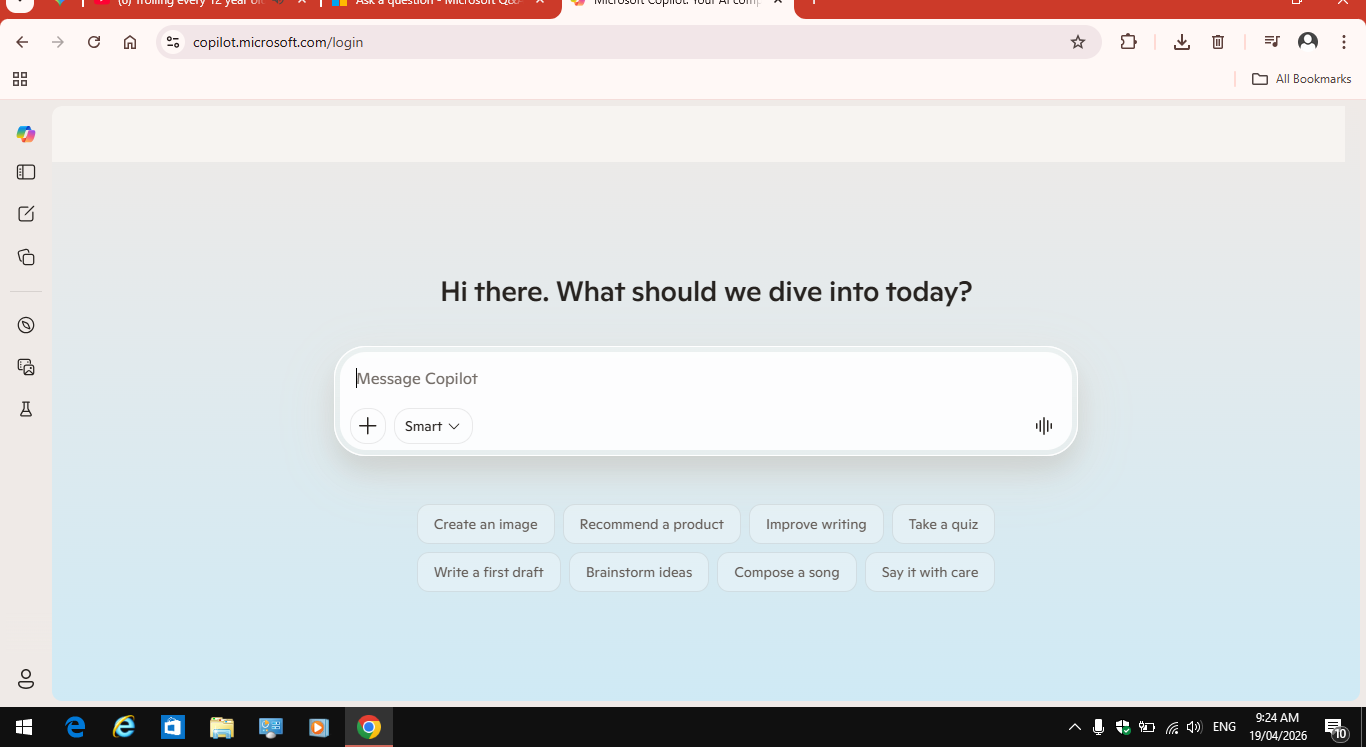Viewport: 1366px width, 747px height.
Task: Start a new chat using the compose icon
Action: pos(26,214)
